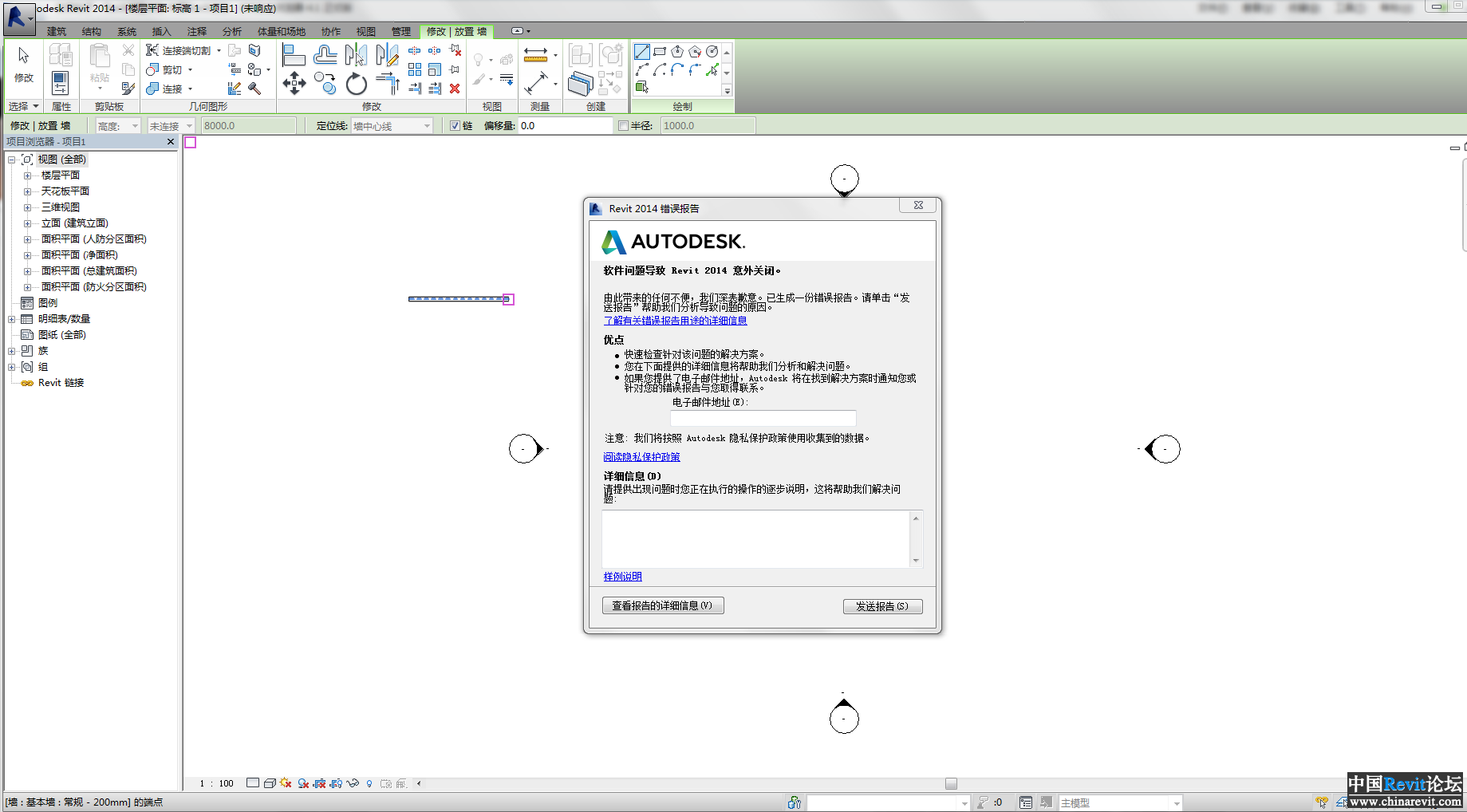The width and height of the screenshot is (1467, 812).
Task: Select the Revit 链接 item in browser
Action: tap(61, 383)
